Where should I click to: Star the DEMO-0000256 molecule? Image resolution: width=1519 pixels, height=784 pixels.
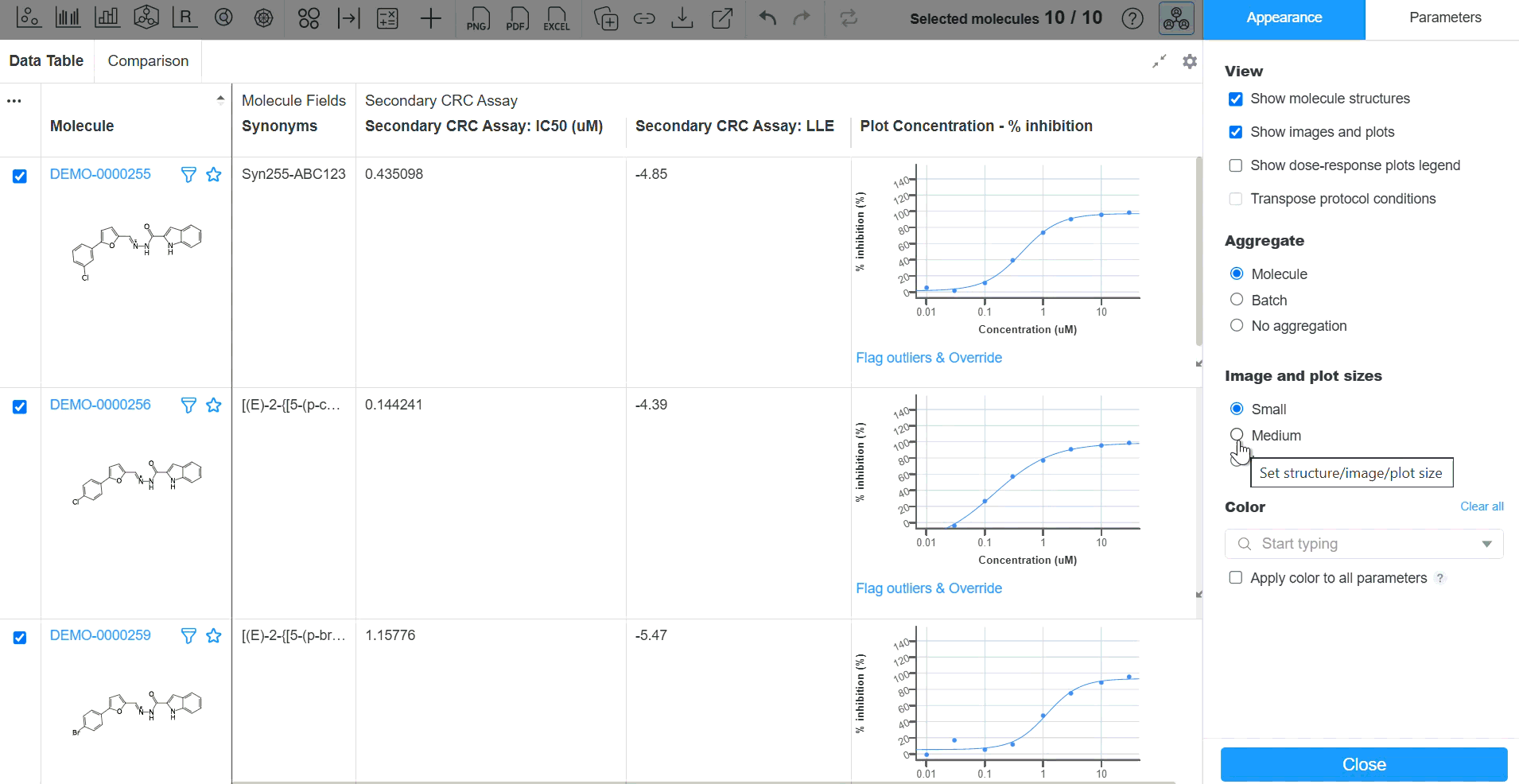[214, 406]
